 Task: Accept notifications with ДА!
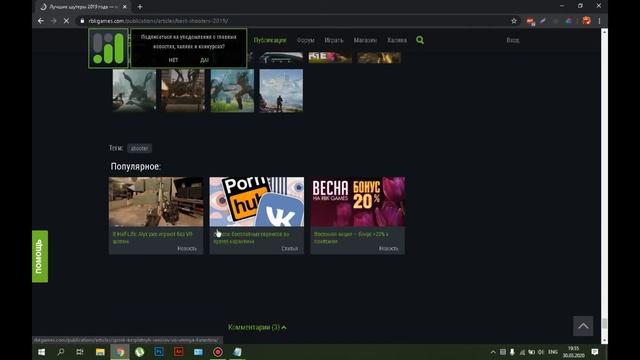[204, 60]
